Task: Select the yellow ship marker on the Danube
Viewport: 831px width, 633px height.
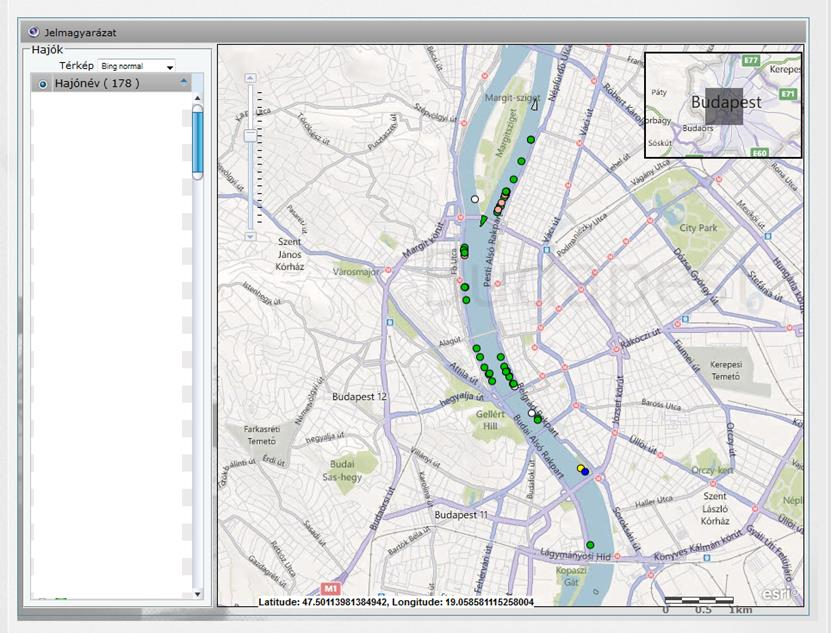Action: point(581,468)
